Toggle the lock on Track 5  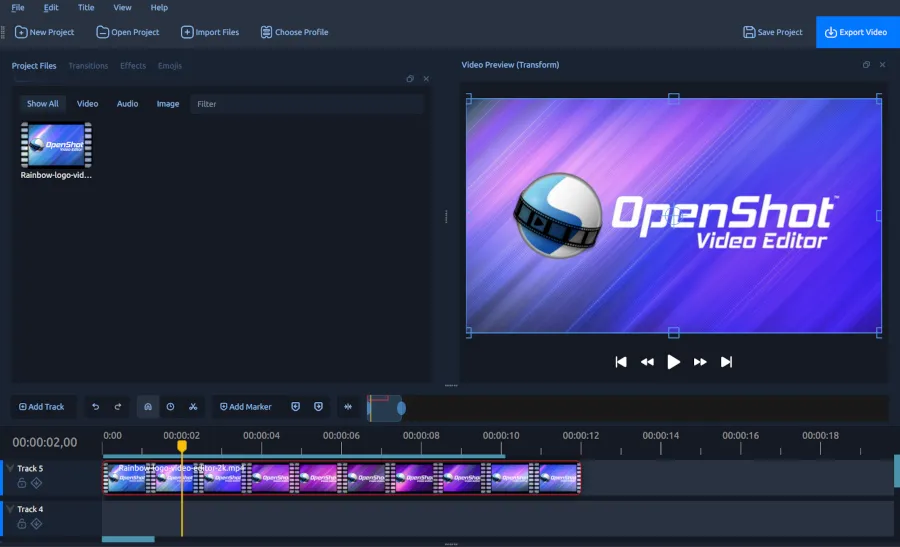click(x=22, y=483)
